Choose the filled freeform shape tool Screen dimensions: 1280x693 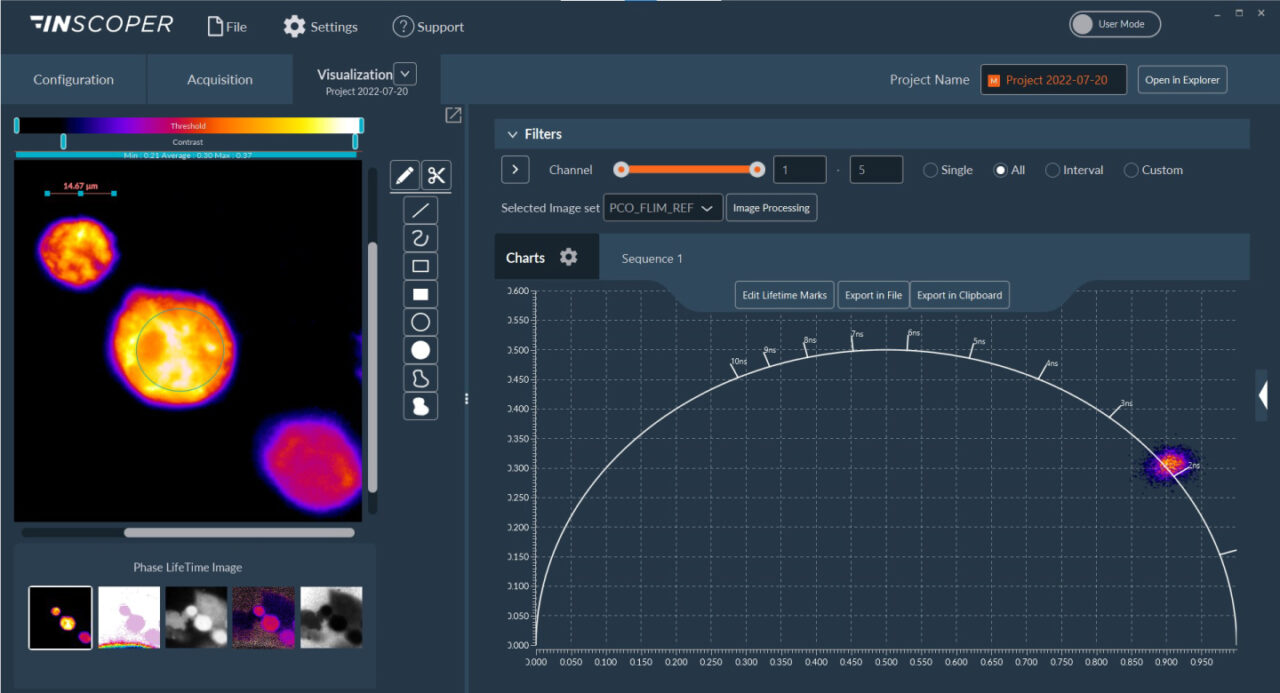point(419,405)
